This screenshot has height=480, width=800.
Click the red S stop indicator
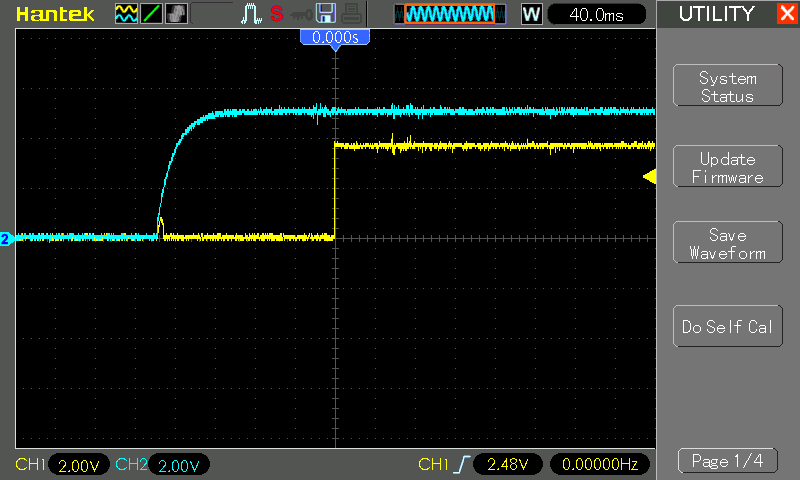[x=276, y=14]
